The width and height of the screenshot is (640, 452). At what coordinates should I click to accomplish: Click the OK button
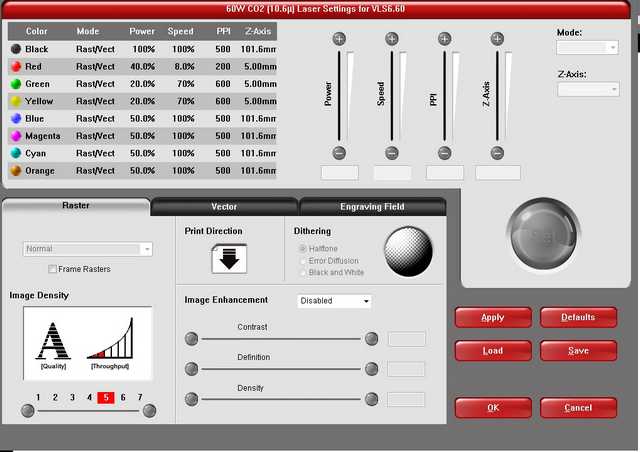493,408
